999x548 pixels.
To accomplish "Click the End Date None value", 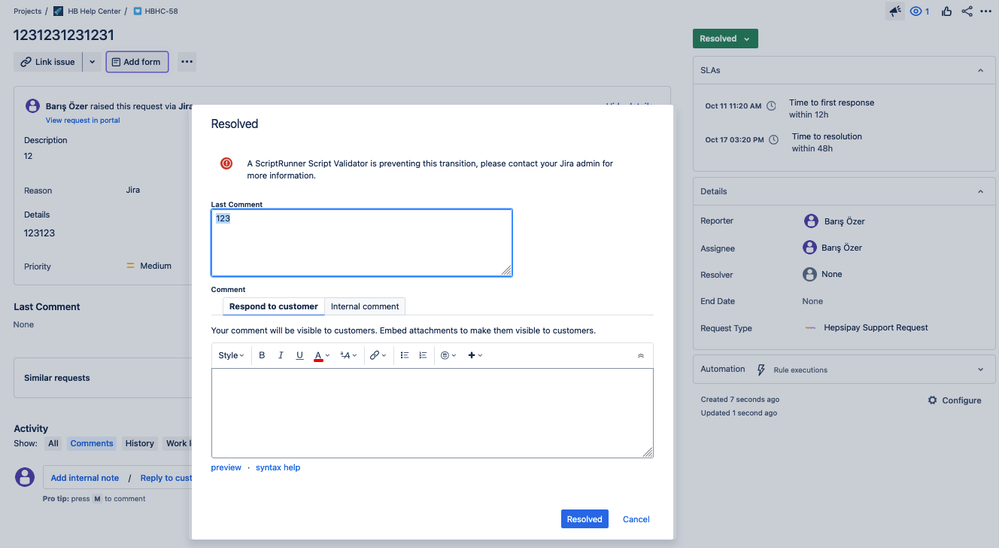I will click(812, 301).
